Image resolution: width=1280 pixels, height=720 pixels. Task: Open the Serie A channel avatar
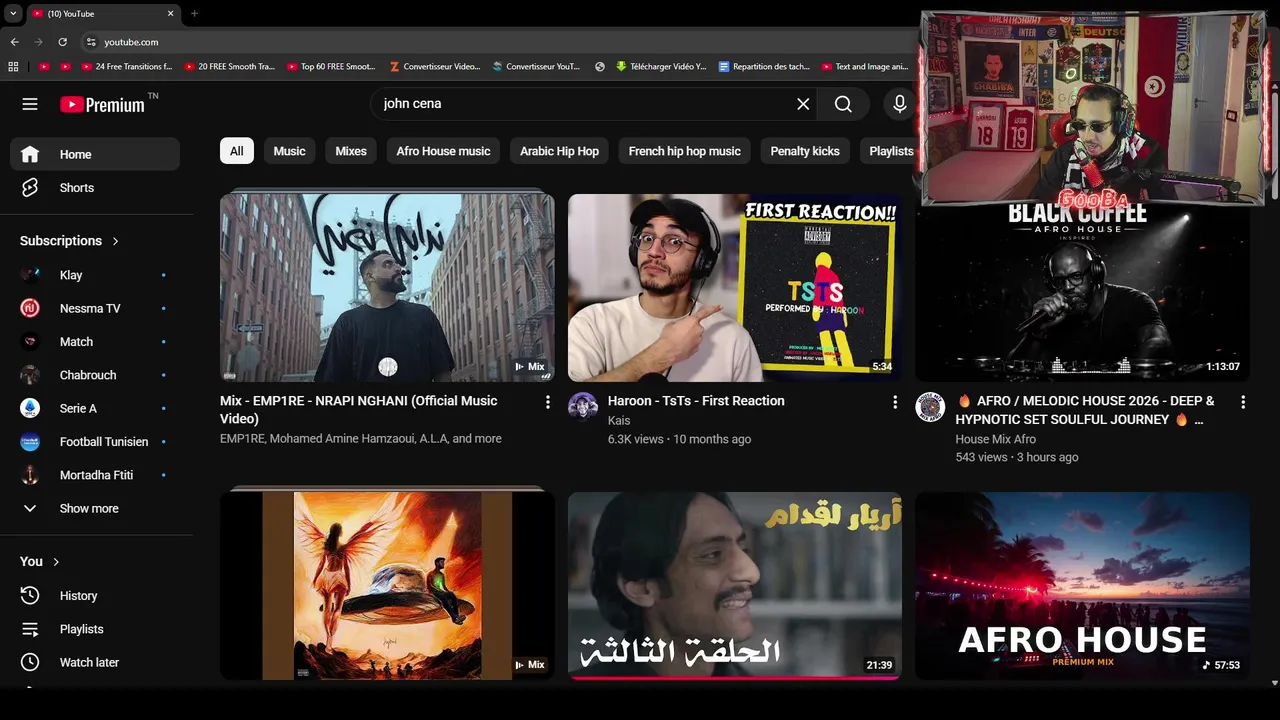pyautogui.click(x=30, y=408)
